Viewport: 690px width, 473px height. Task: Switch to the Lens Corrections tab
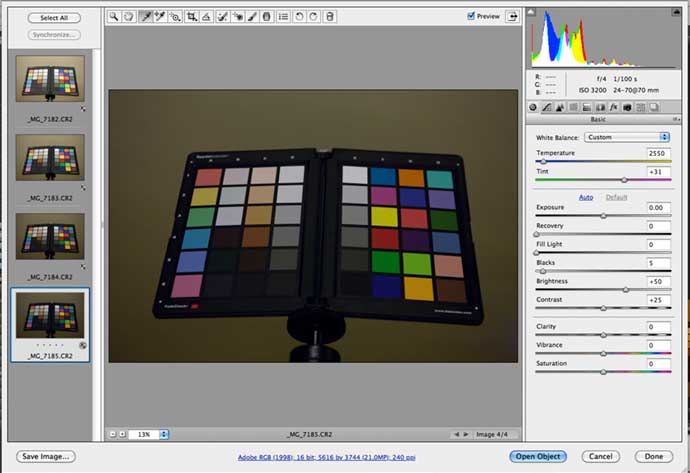(x=600, y=107)
